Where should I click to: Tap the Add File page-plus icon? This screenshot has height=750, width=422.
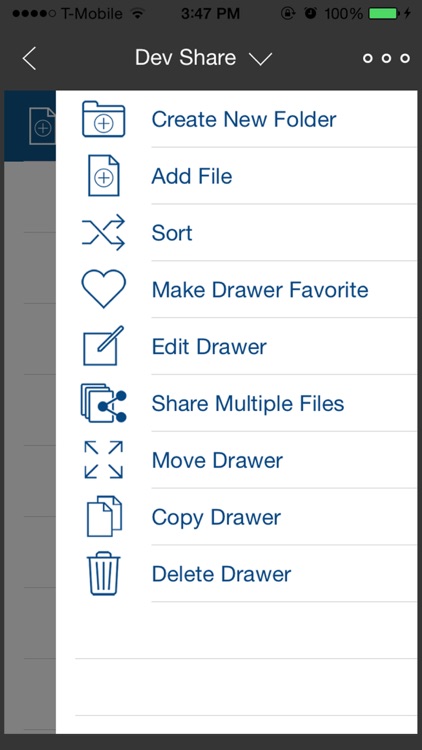coord(103,176)
